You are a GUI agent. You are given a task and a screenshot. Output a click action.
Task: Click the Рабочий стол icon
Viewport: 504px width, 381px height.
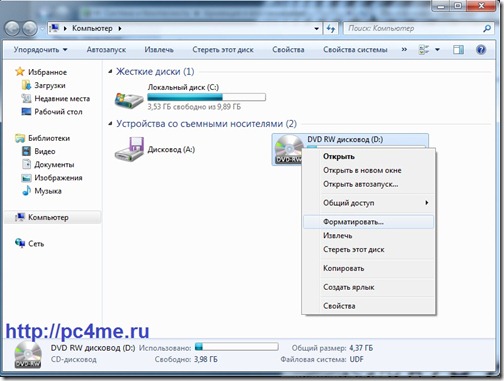tap(26, 112)
